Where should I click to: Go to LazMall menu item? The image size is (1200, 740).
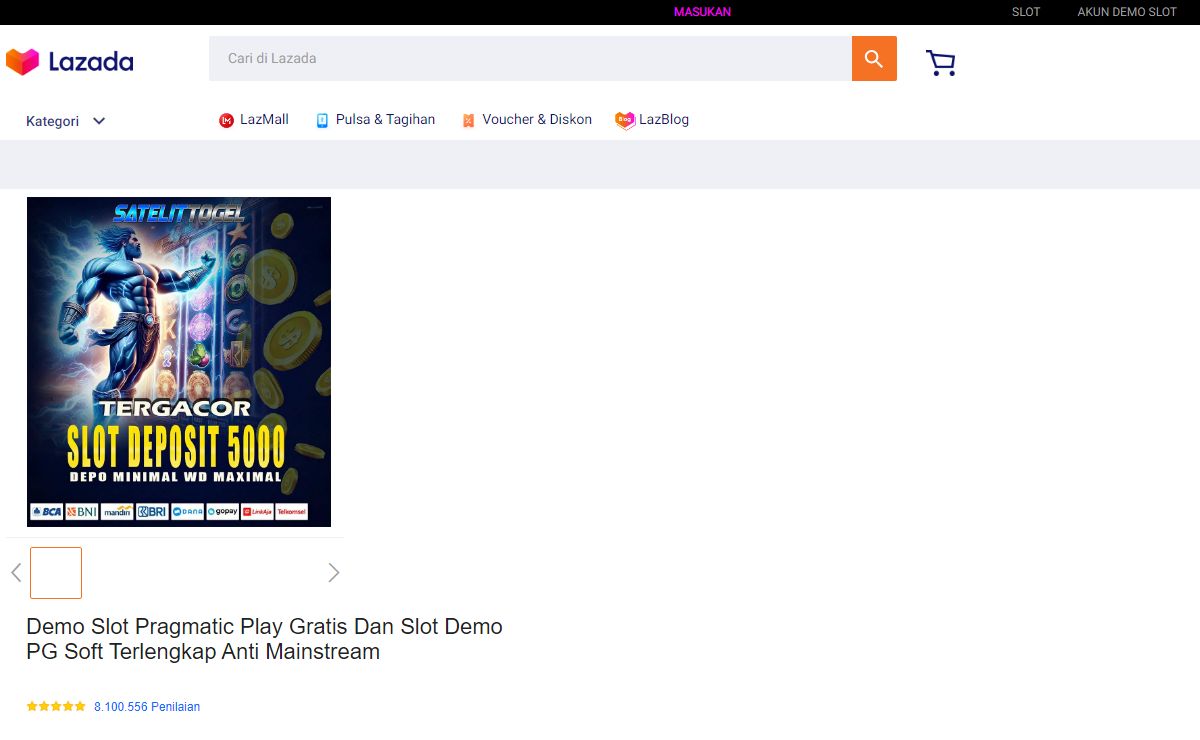(x=254, y=120)
